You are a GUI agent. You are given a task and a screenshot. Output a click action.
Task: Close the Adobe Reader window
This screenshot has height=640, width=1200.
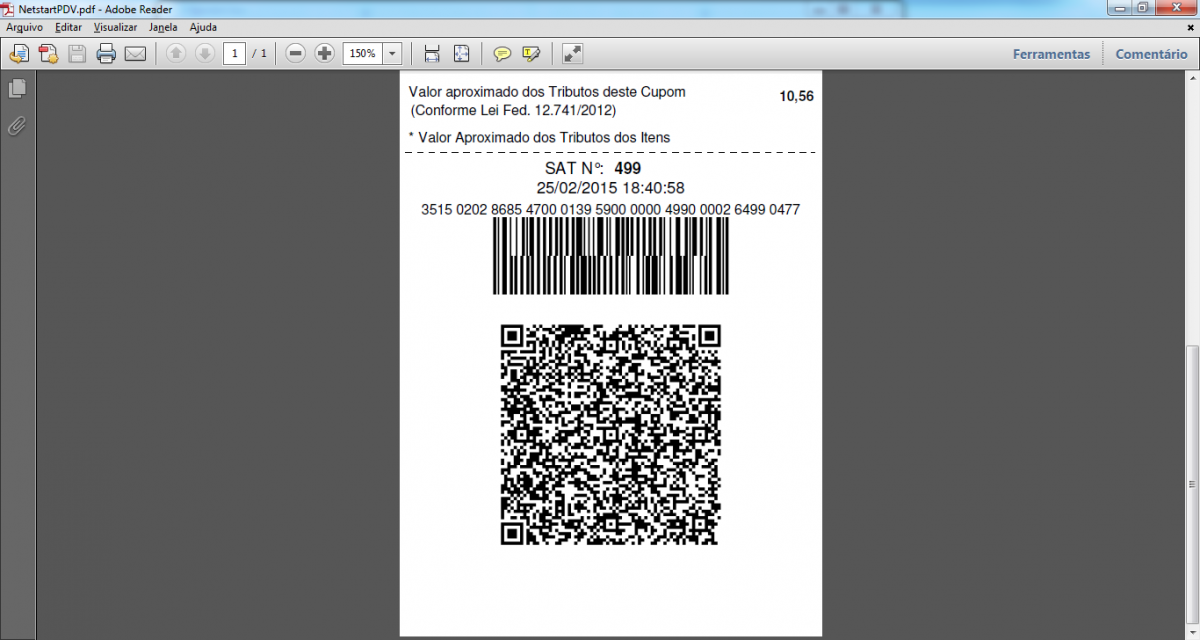[x=1176, y=7]
